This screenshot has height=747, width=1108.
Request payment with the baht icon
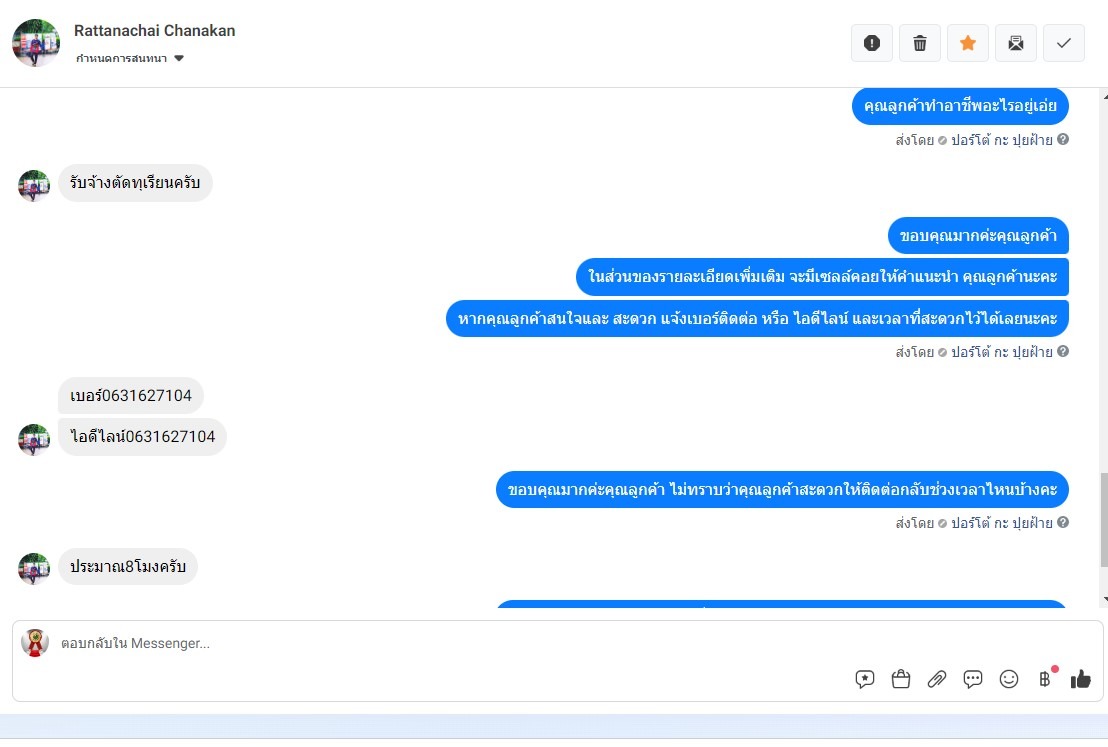pos(1045,679)
